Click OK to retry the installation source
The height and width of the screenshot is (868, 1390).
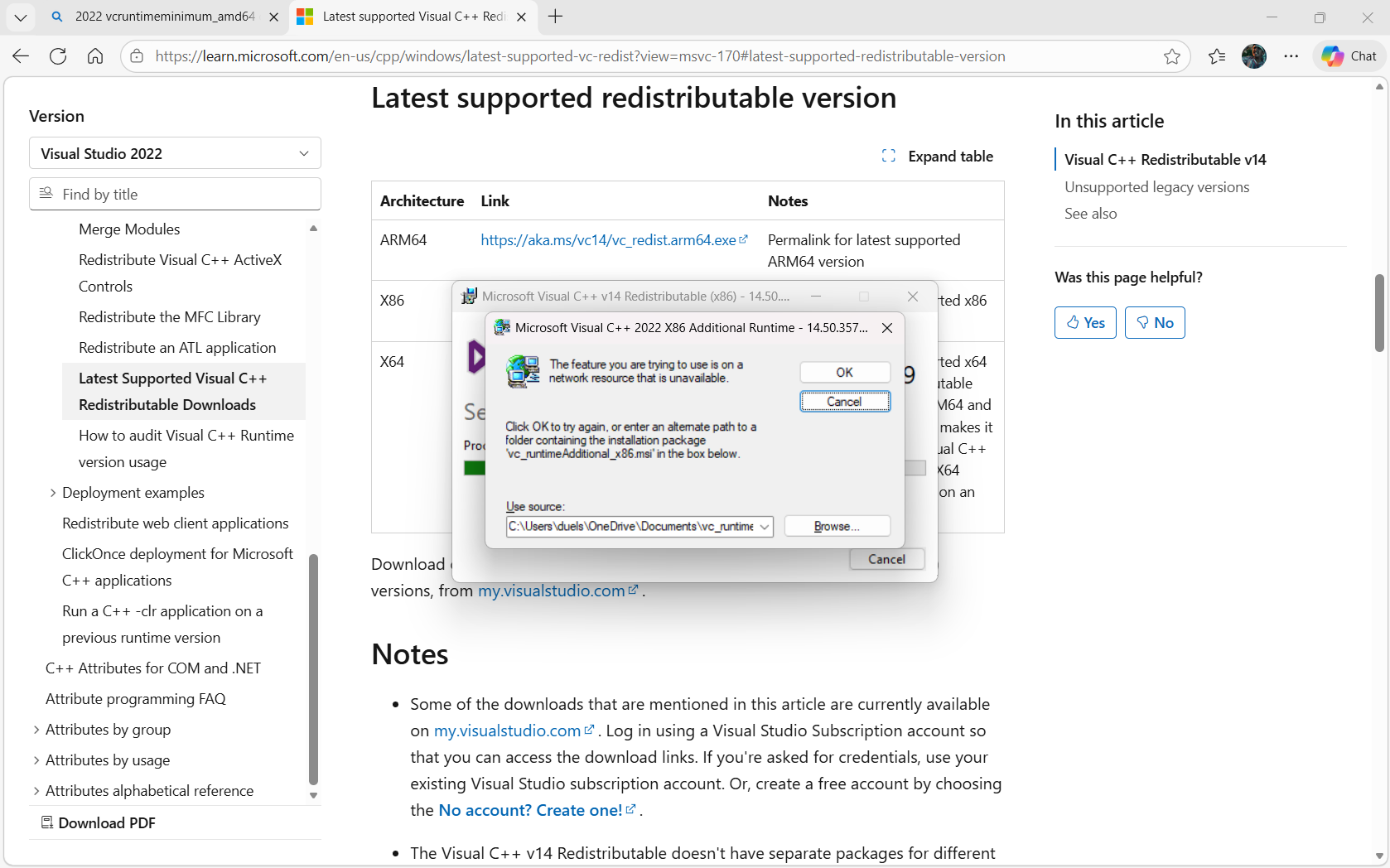845,373
